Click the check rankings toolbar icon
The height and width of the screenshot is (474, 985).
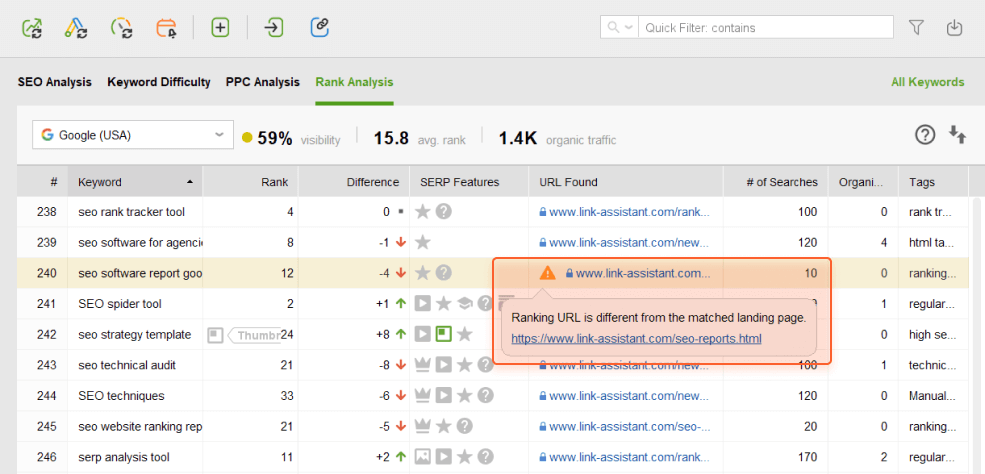32,28
